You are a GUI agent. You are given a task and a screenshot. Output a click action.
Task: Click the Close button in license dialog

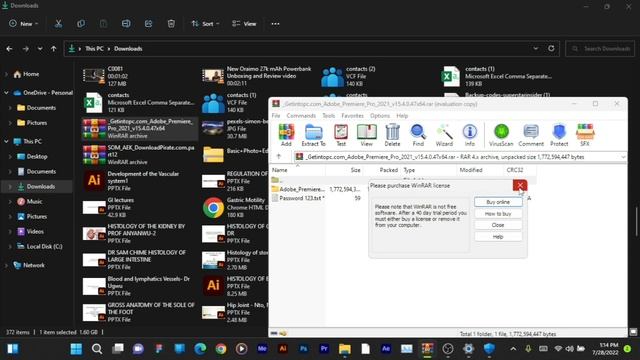point(498,225)
